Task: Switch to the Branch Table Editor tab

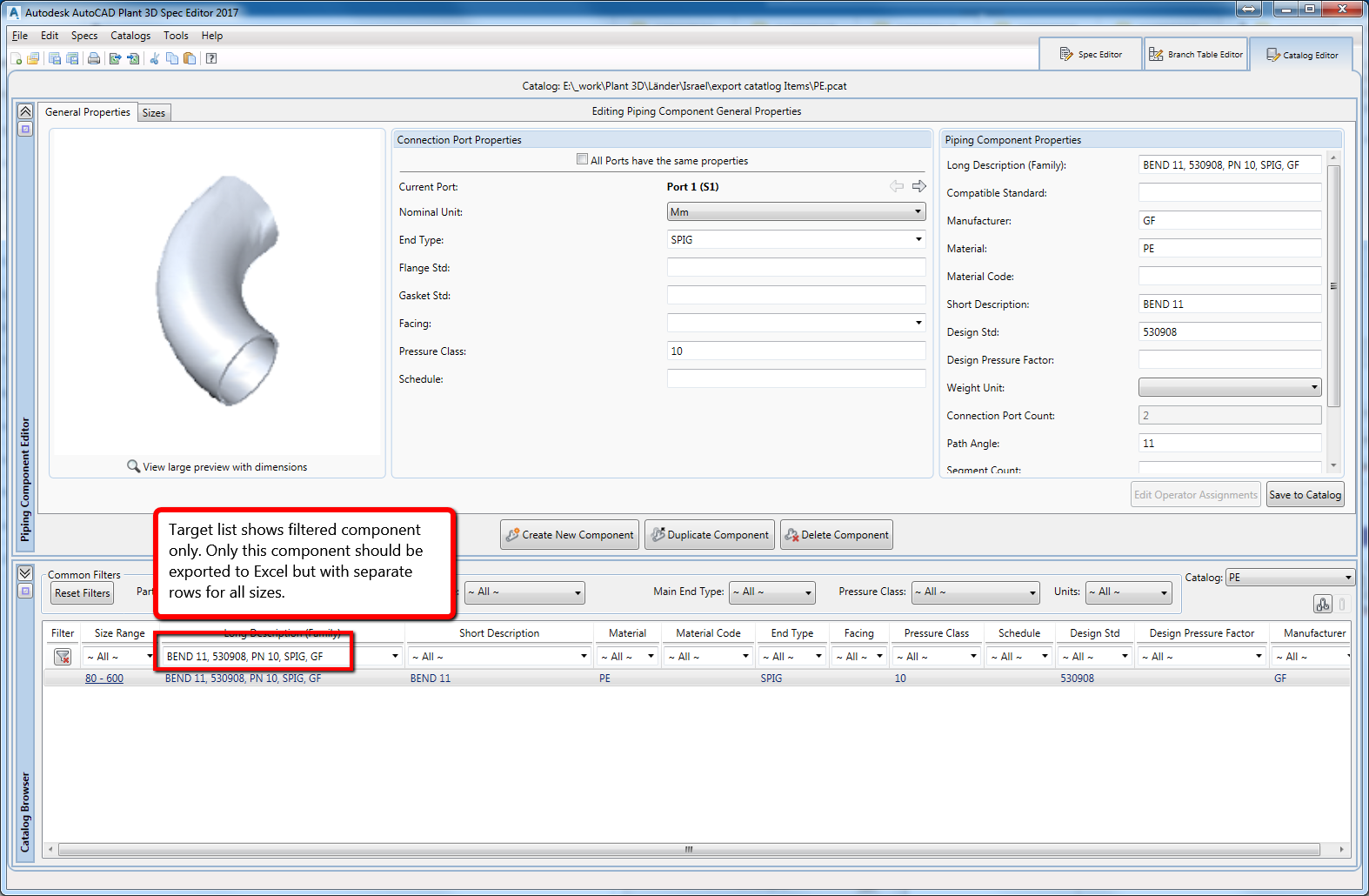Action: pyautogui.click(x=1196, y=54)
